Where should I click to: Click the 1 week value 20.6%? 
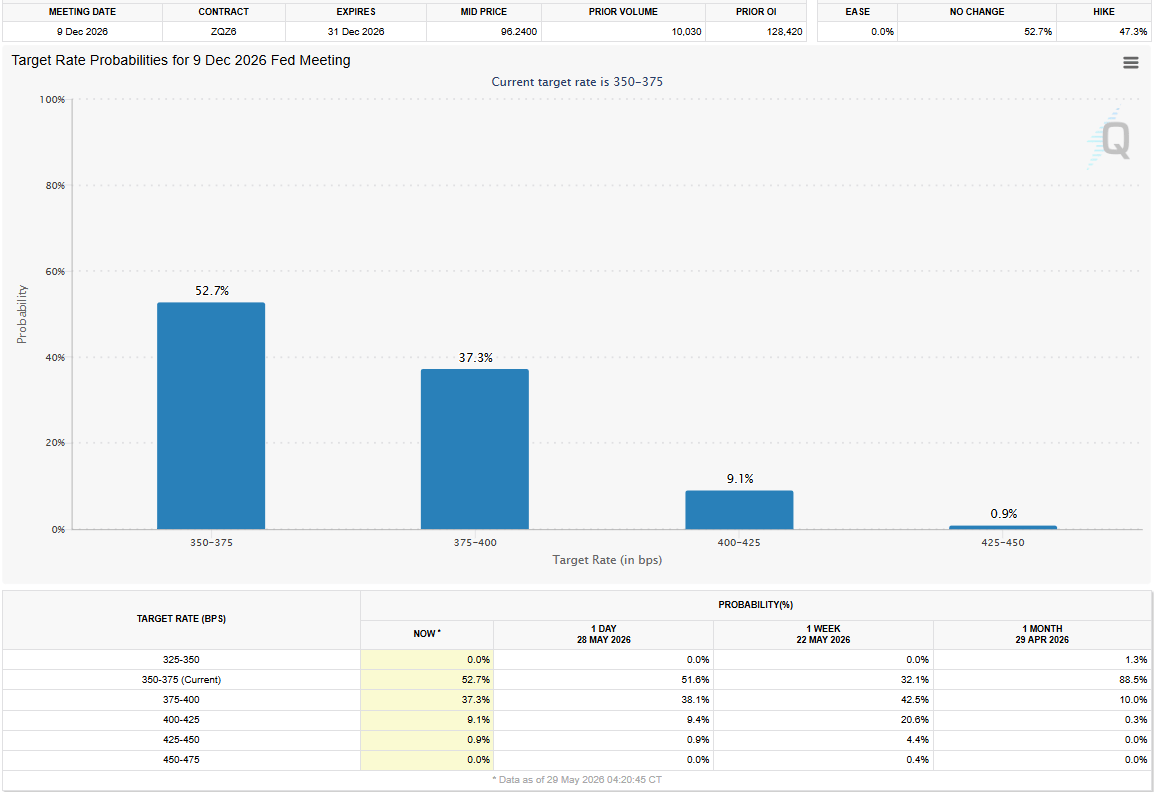click(915, 720)
